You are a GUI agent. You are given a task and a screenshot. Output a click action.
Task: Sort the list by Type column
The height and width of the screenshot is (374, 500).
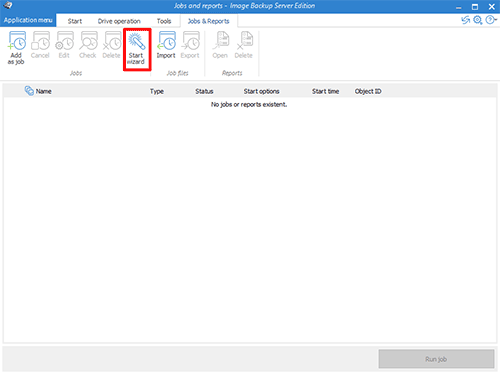click(x=157, y=91)
